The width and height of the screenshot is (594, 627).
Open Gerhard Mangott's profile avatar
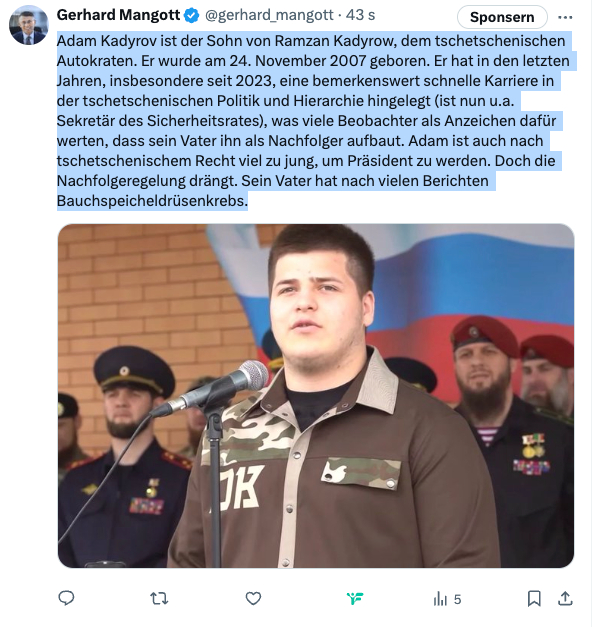point(28,26)
